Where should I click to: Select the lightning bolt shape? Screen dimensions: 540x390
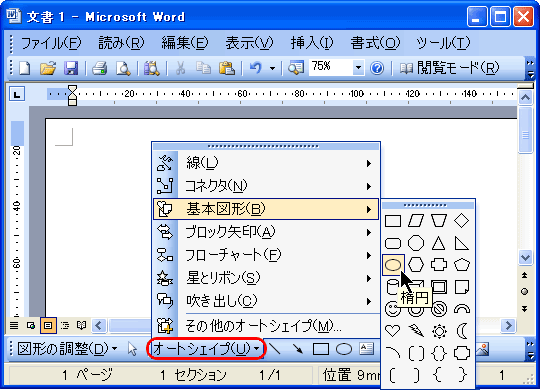coord(416,331)
